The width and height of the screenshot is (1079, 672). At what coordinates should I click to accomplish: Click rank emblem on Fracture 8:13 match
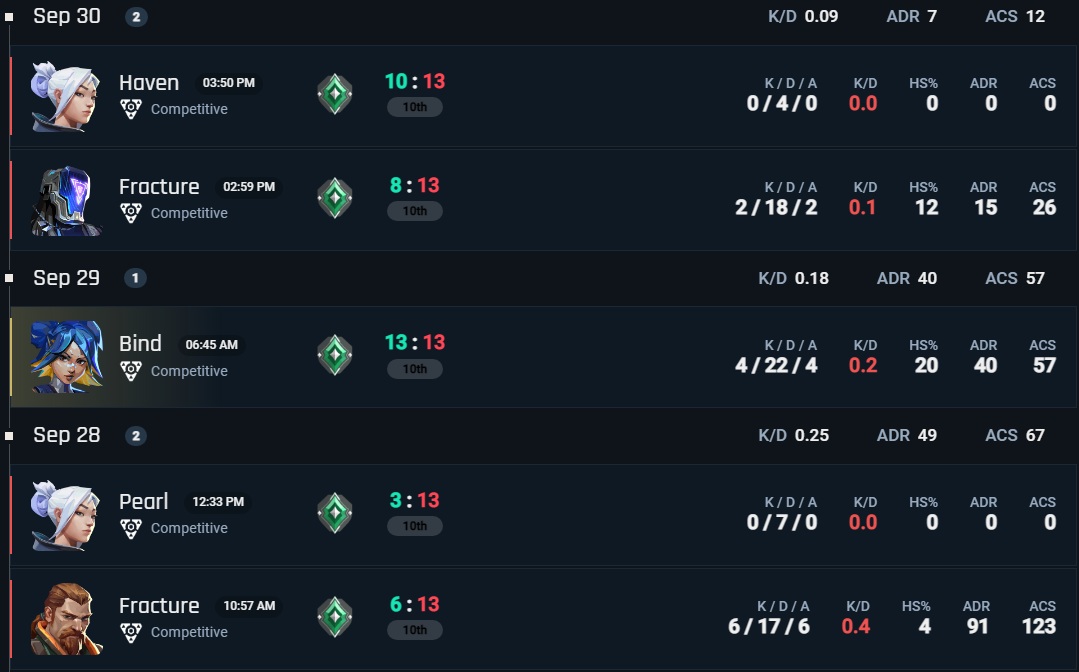[335, 199]
